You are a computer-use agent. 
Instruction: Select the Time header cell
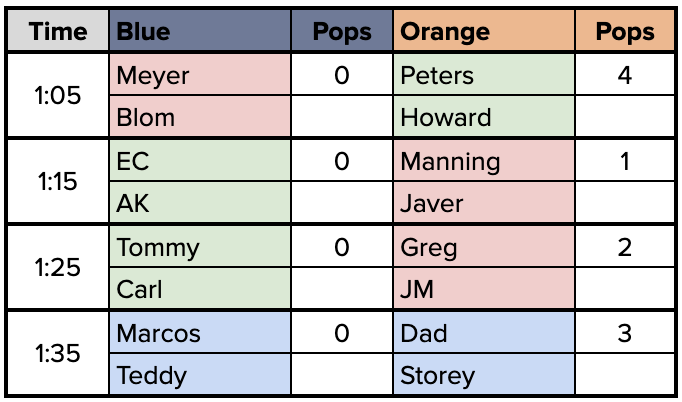click(x=58, y=30)
